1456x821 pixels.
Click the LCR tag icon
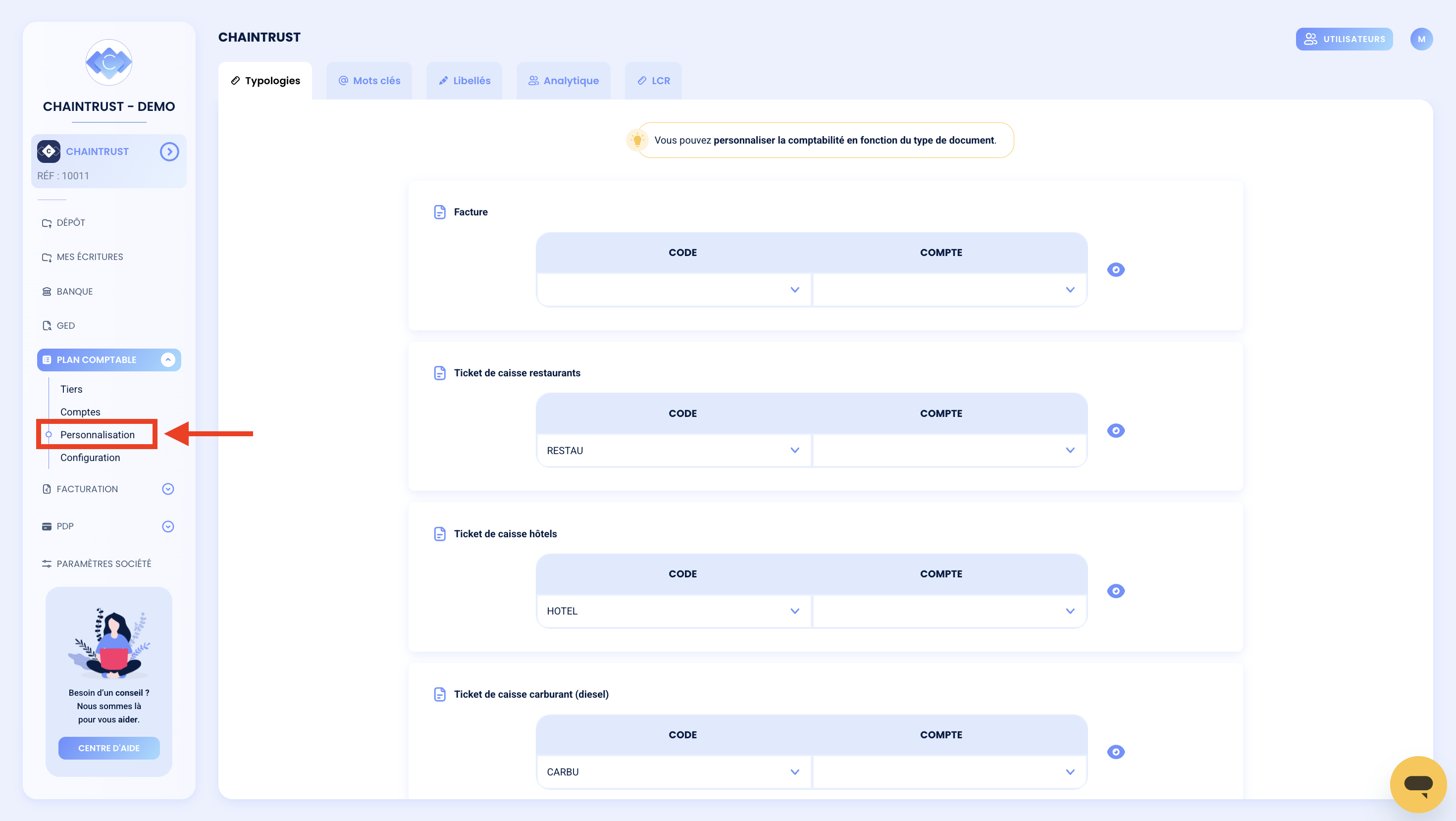tap(642, 81)
